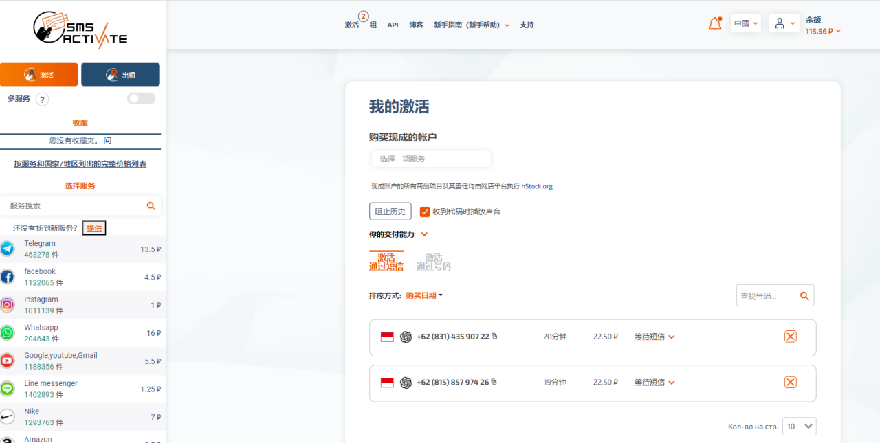Open the items-per-page dropdown showing 10
881x444 pixels.
(x=799, y=425)
